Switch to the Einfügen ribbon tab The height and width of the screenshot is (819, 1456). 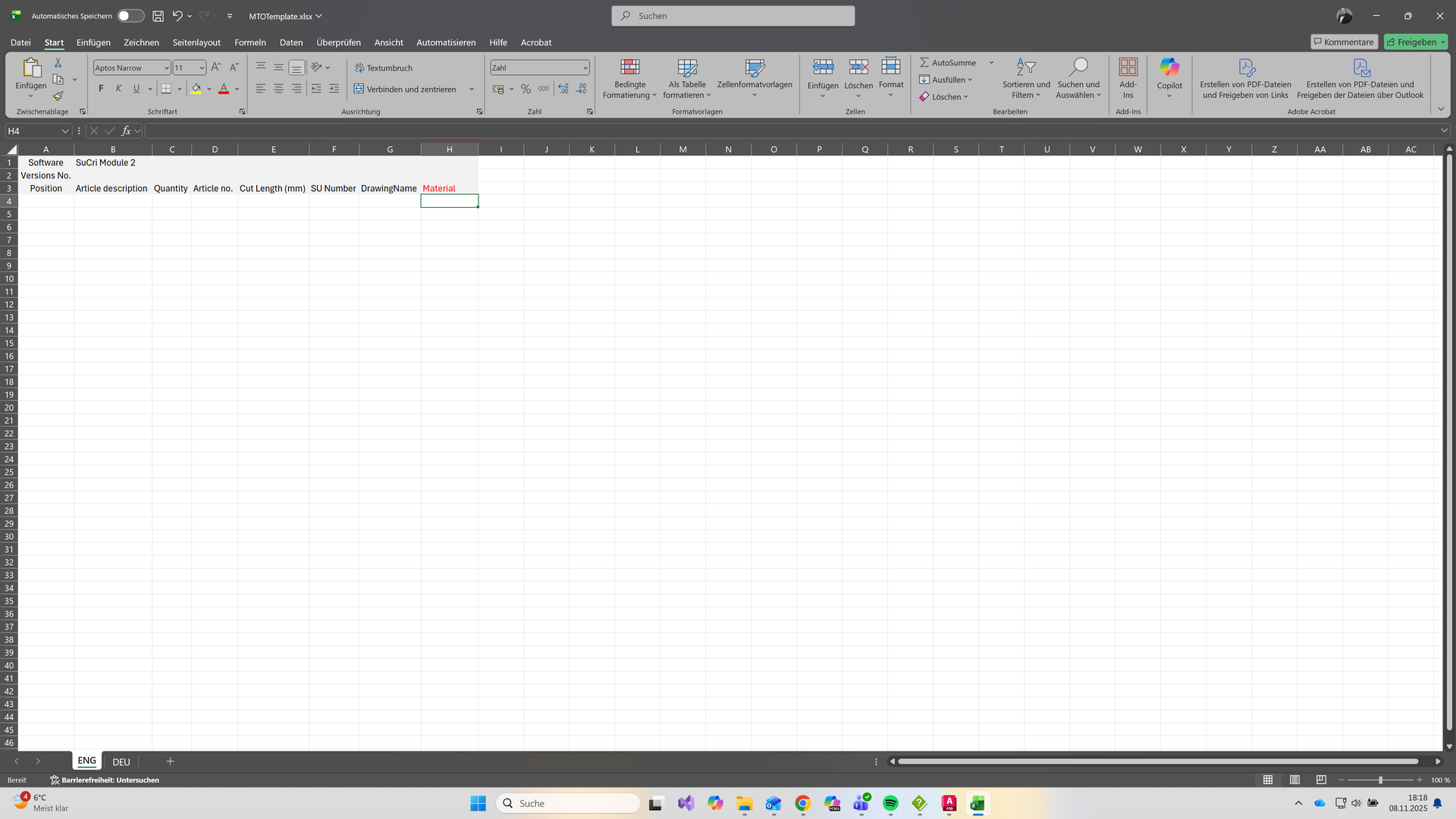(93, 42)
